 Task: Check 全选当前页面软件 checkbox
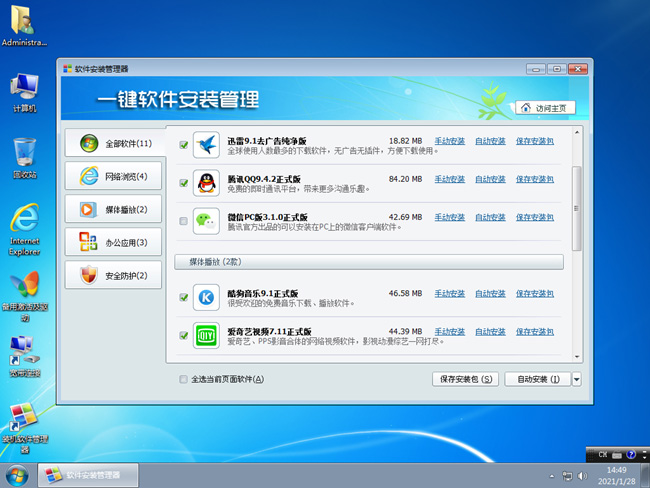point(184,379)
